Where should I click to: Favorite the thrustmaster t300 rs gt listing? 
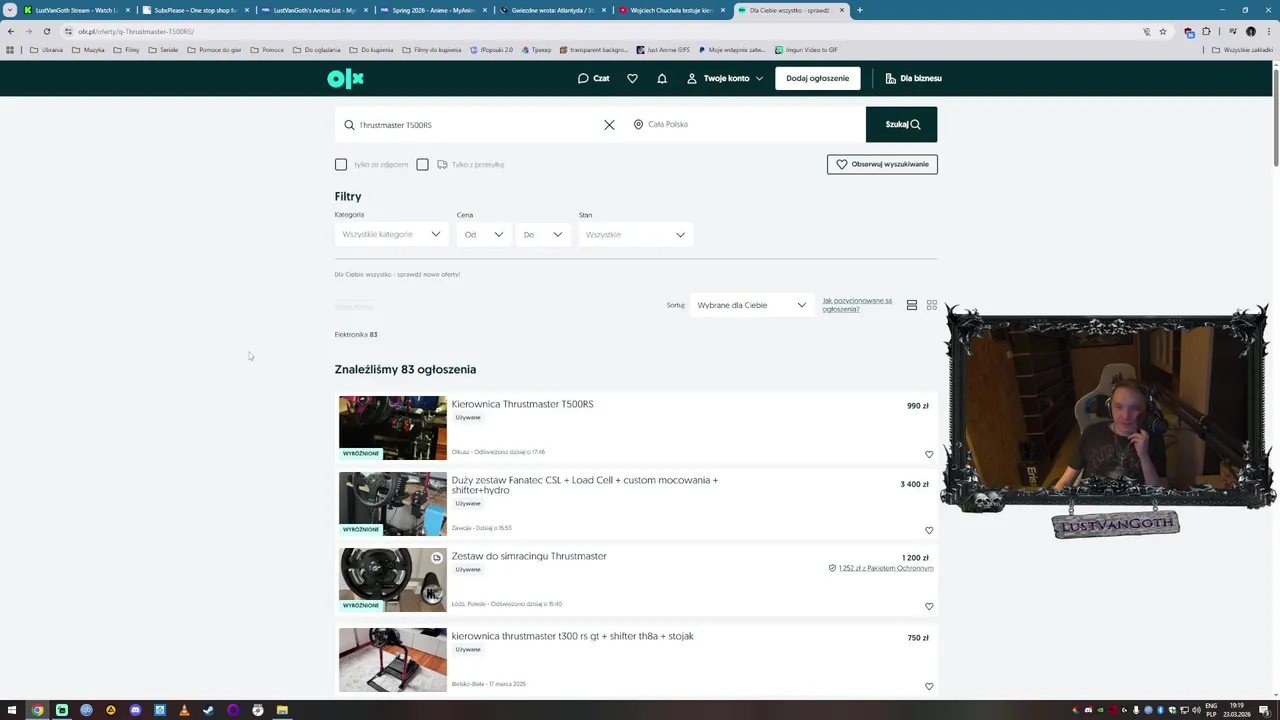[929, 686]
